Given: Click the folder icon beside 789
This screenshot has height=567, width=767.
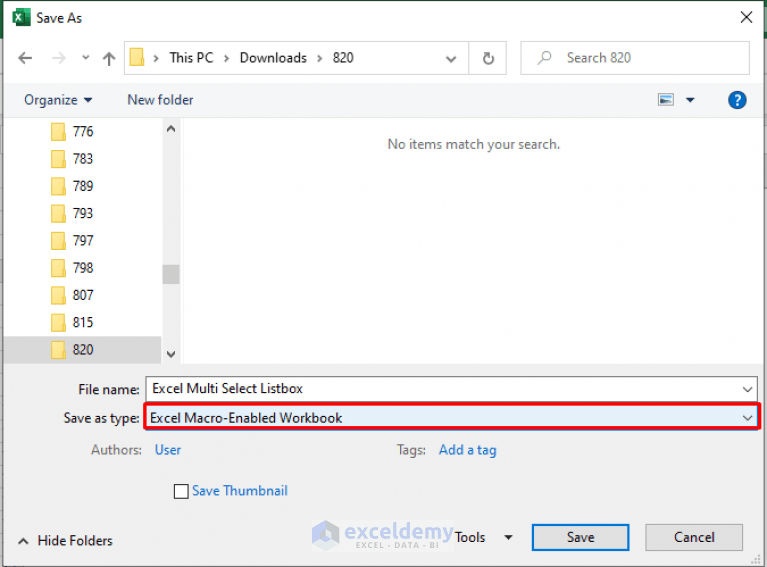Looking at the screenshot, I should tap(58, 186).
